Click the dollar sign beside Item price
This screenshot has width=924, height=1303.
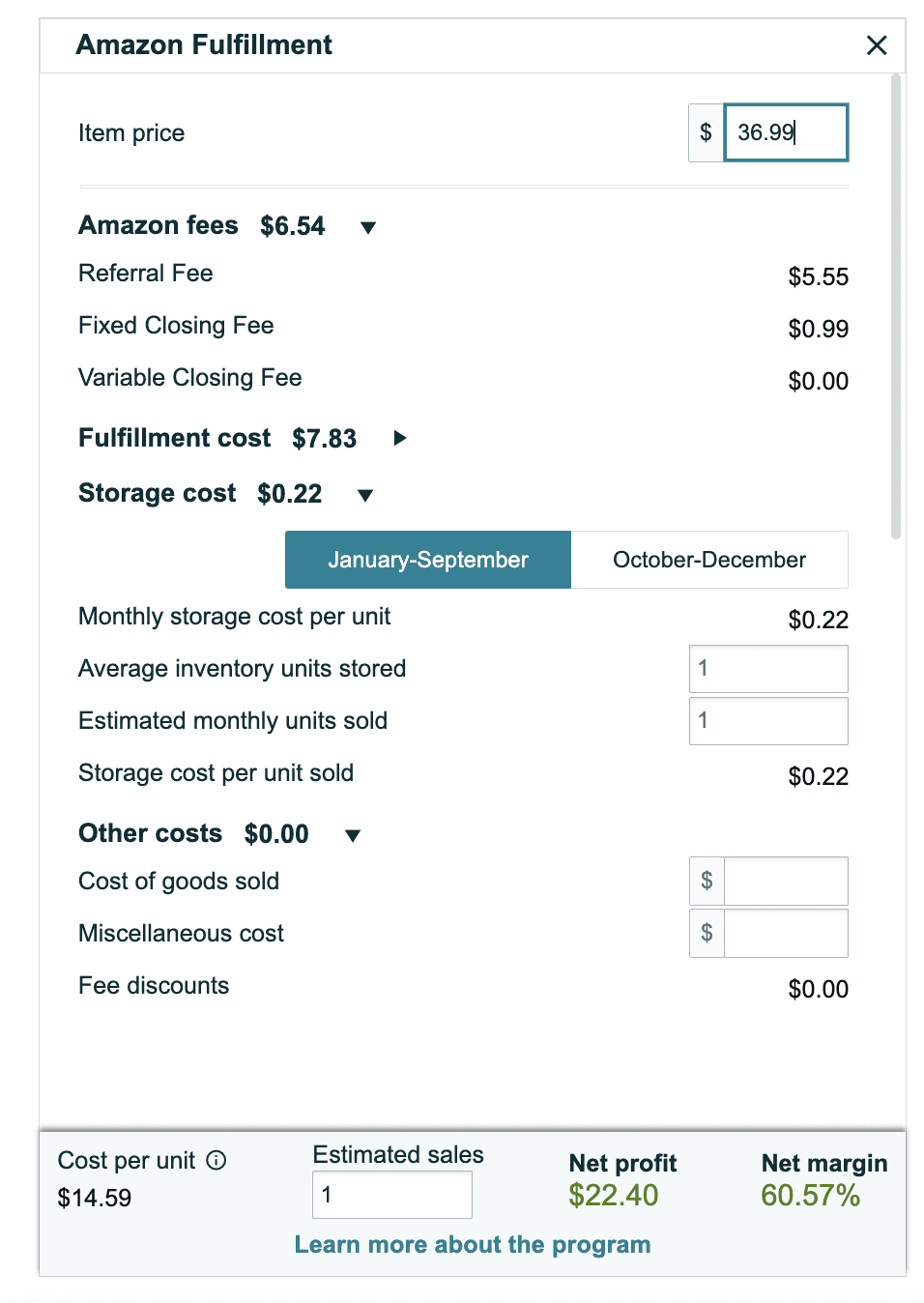click(x=707, y=132)
